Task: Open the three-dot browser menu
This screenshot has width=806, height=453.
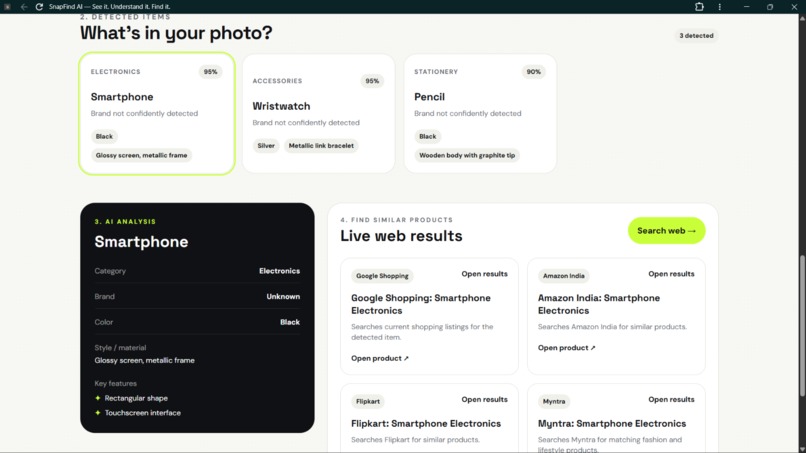Action: pyautogui.click(x=720, y=7)
